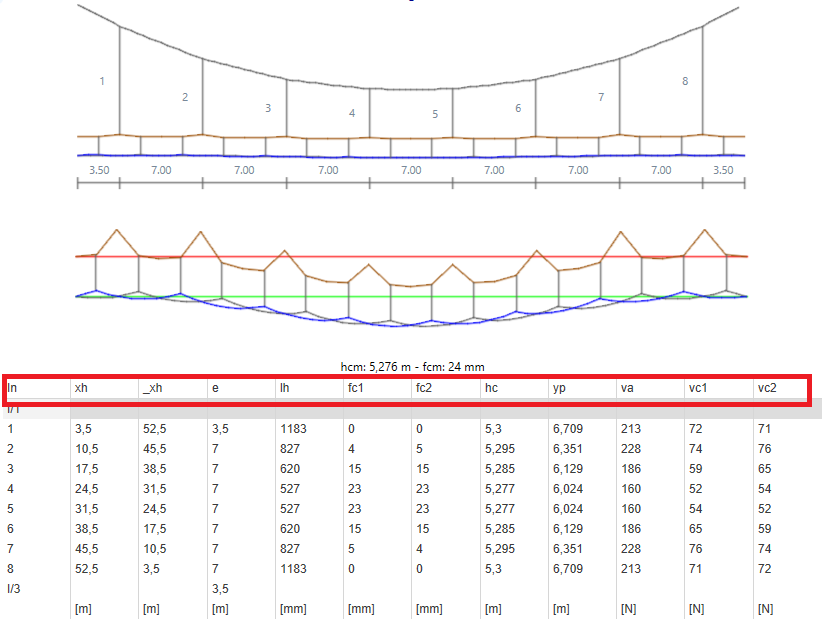The height and width of the screenshot is (625, 824).
Task: Click dropper label 5 in the upper diagram
Action: pos(435,114)
